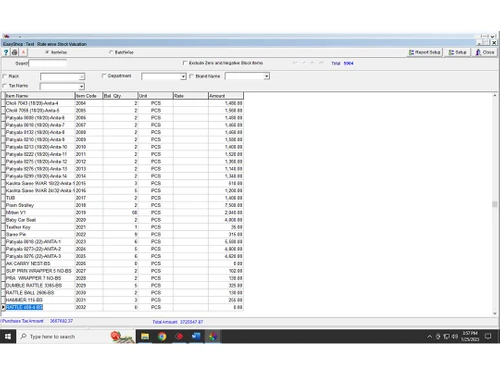Click the Purchase Tax Amount value
The height and width of the screenshot is (375, 500).
point(61,321)
